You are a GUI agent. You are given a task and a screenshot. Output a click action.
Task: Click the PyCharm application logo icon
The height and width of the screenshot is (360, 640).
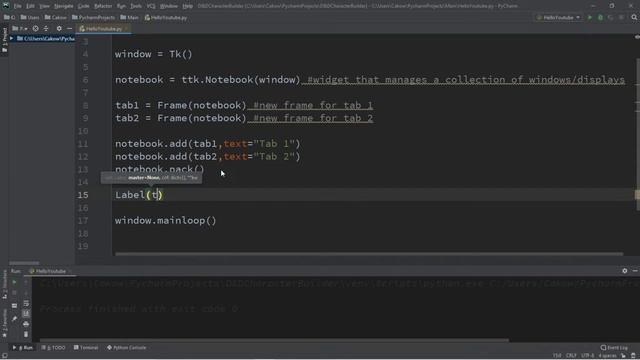[6, 6]
